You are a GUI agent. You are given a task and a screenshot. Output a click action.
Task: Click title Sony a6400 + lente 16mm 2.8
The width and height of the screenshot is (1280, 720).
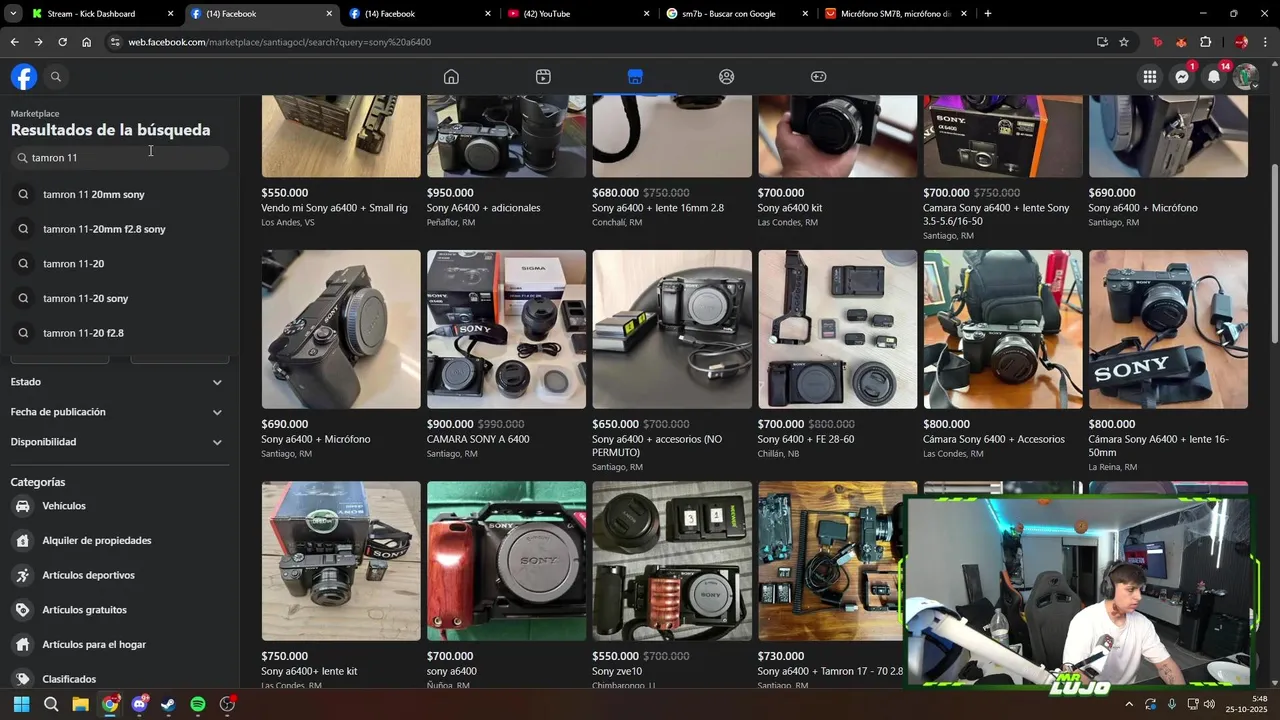(658, 208)
